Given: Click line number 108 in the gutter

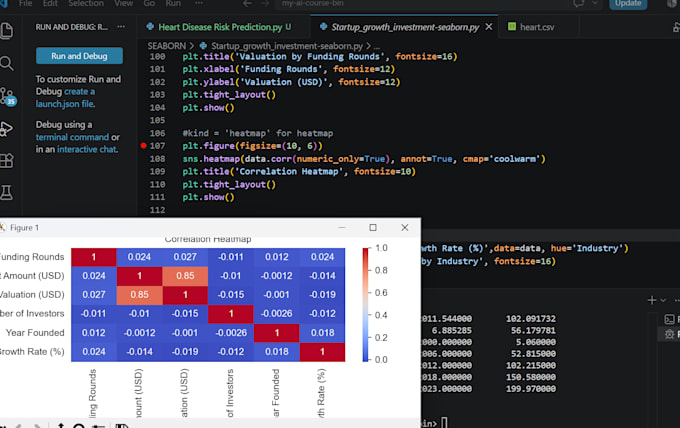Looking at the screenshot, I should coord(157,159).
